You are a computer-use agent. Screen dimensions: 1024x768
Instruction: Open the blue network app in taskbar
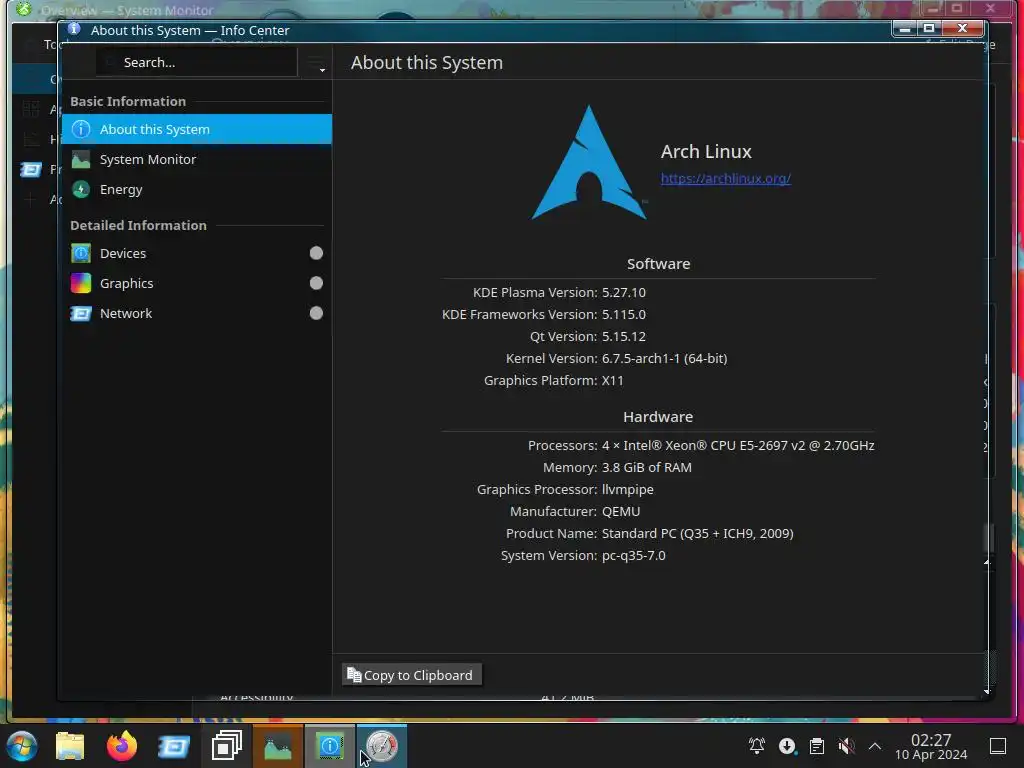coord(174,746)
